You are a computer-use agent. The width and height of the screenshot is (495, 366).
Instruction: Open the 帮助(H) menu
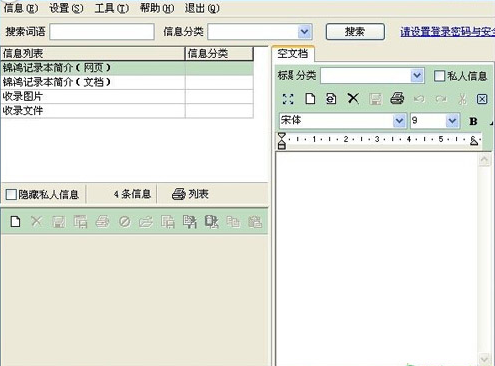157,8
